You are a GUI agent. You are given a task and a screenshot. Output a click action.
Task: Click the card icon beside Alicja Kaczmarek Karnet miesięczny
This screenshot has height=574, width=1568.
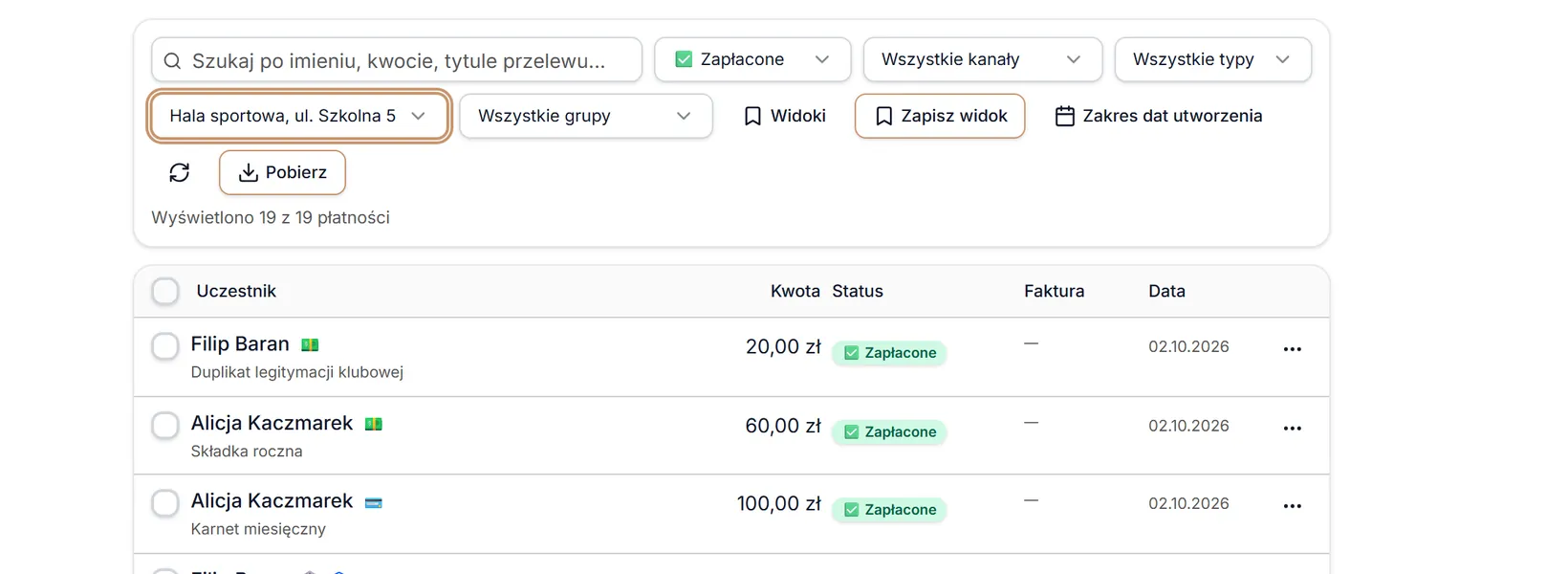(374, 502)
